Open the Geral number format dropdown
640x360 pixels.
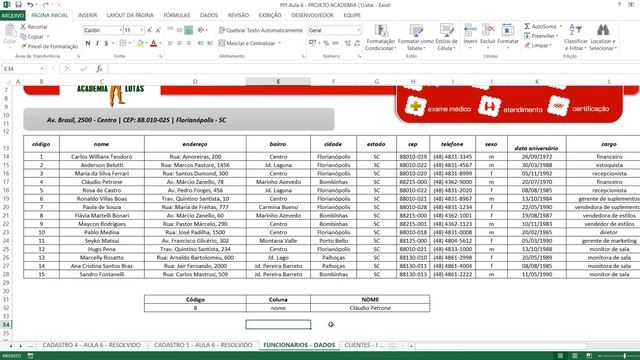(x=358, y=30)
